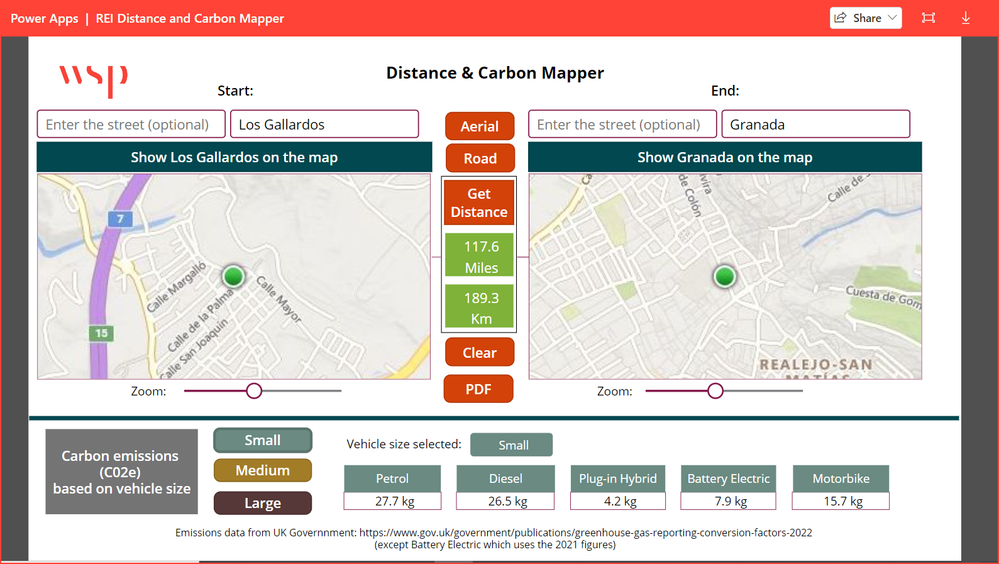Click the end street input field
Viewport: 999px width, 564px height.
(622, 124)
